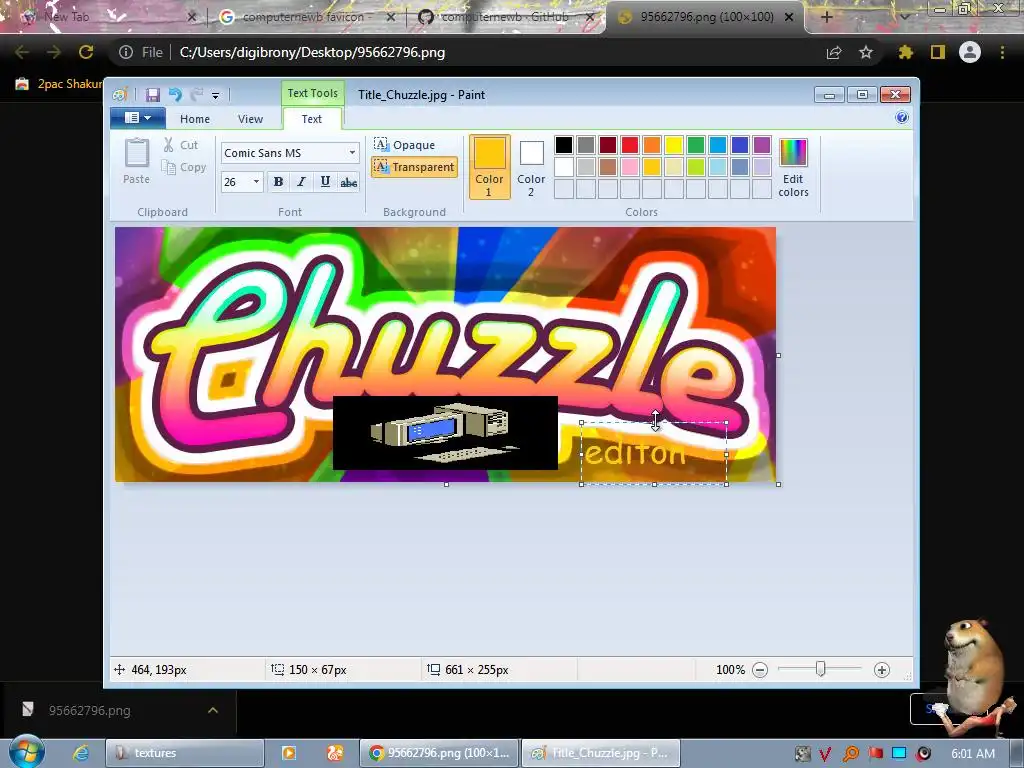
Task: Open the Customize Quick Access Toolbar dropdown
Action: 216,95
